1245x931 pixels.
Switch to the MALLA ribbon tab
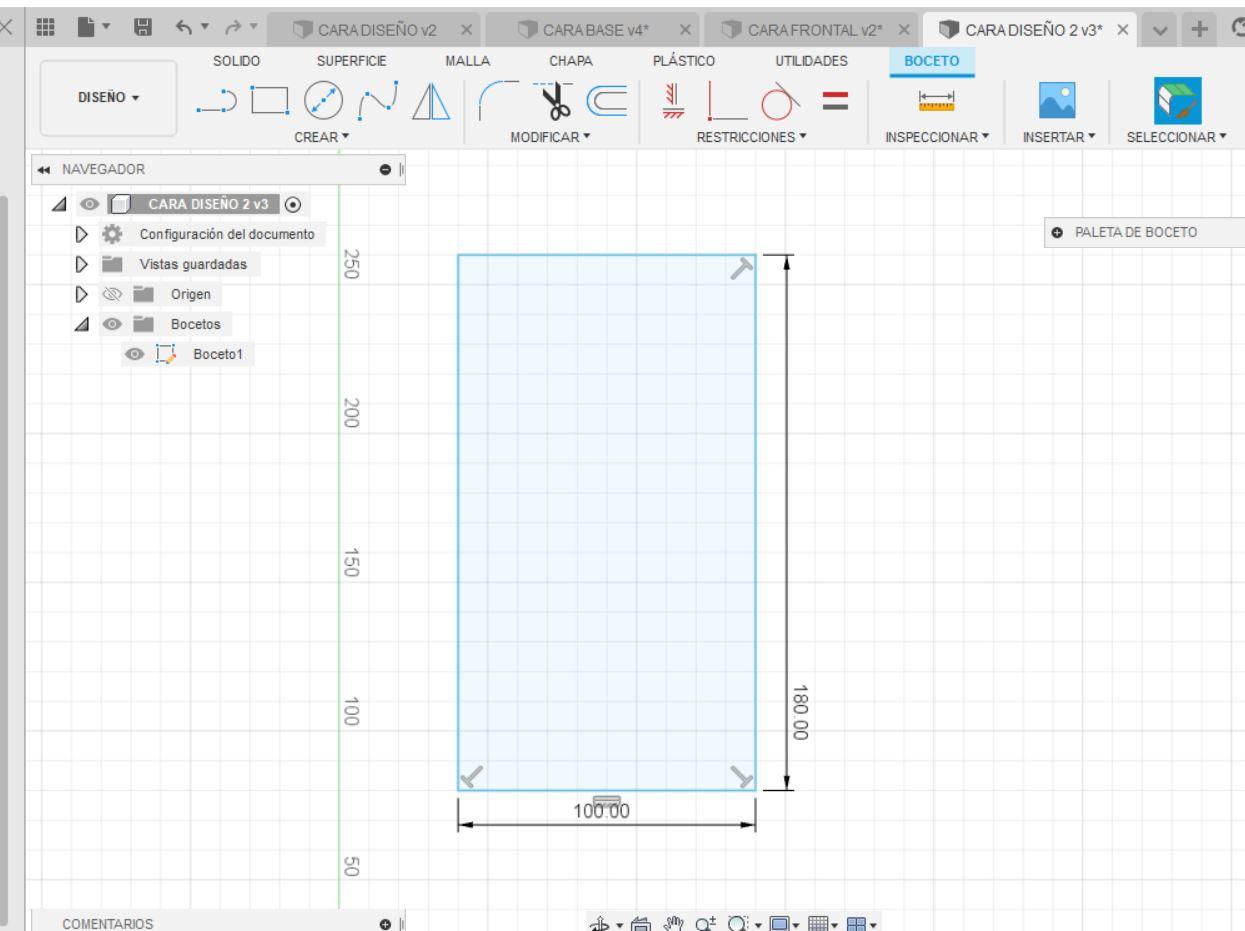pos(468,62)
